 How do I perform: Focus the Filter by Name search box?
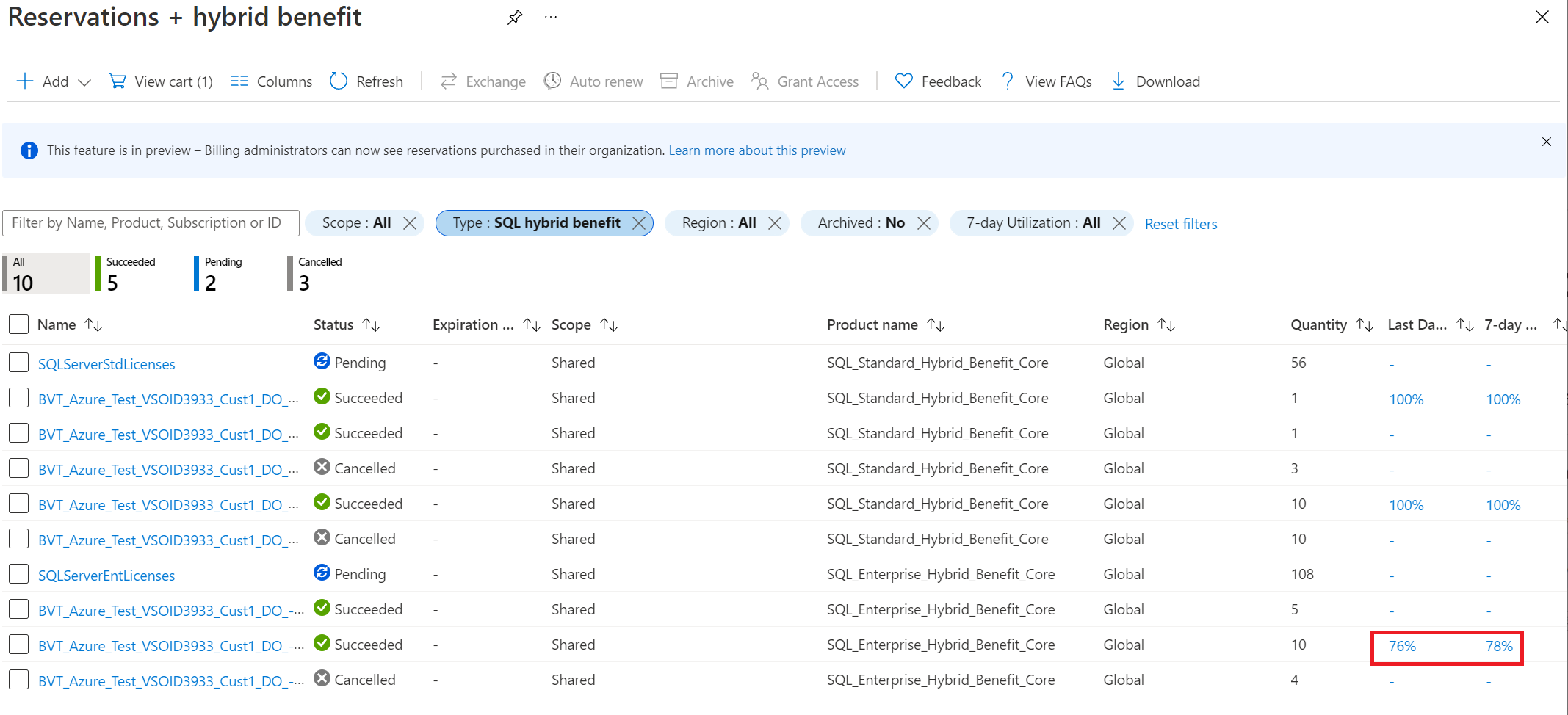(x=151, y=223)
